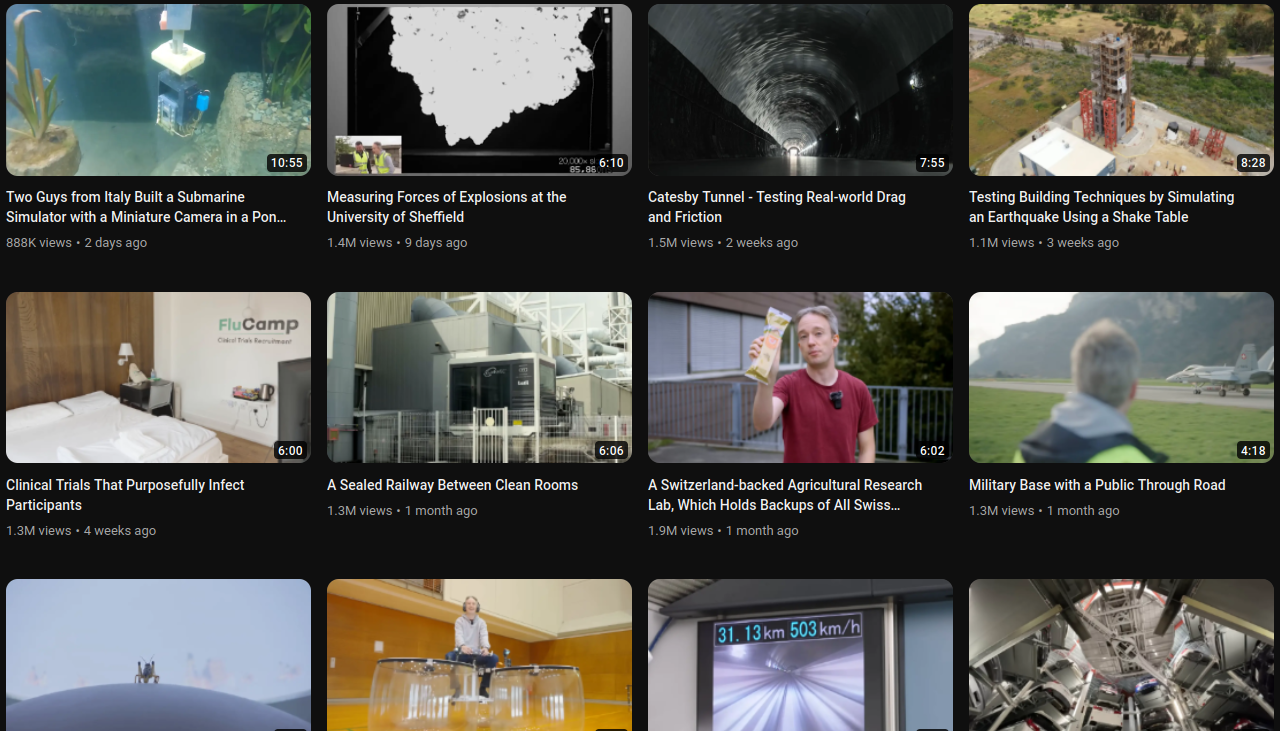Image resolution: width=1280 pixels, height=731 pixels.
Task: Open the thumbnail with insect on dome
Action: pyautogui.click(x=158, y=655)
